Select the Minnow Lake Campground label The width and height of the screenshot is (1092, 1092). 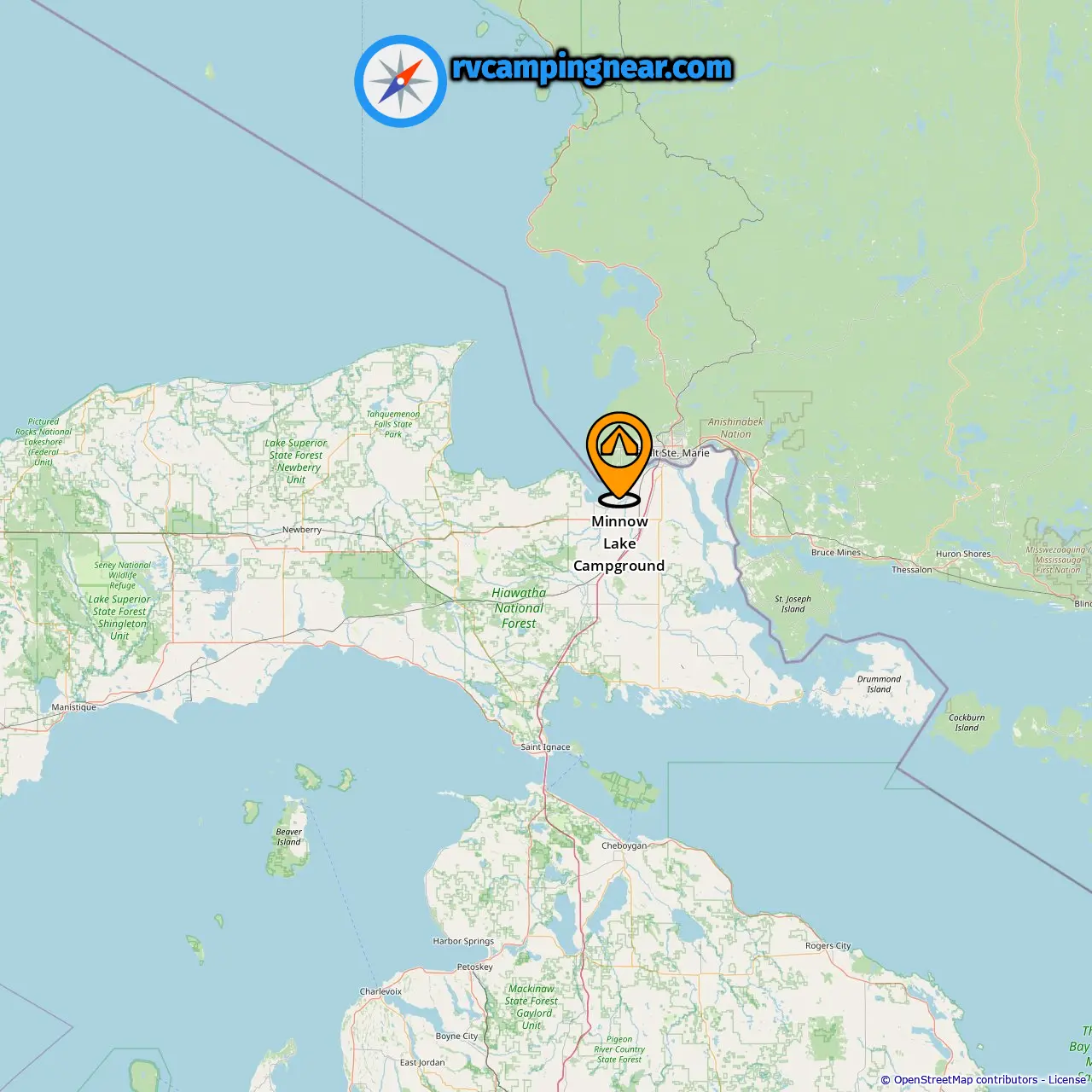coord(619,543)
